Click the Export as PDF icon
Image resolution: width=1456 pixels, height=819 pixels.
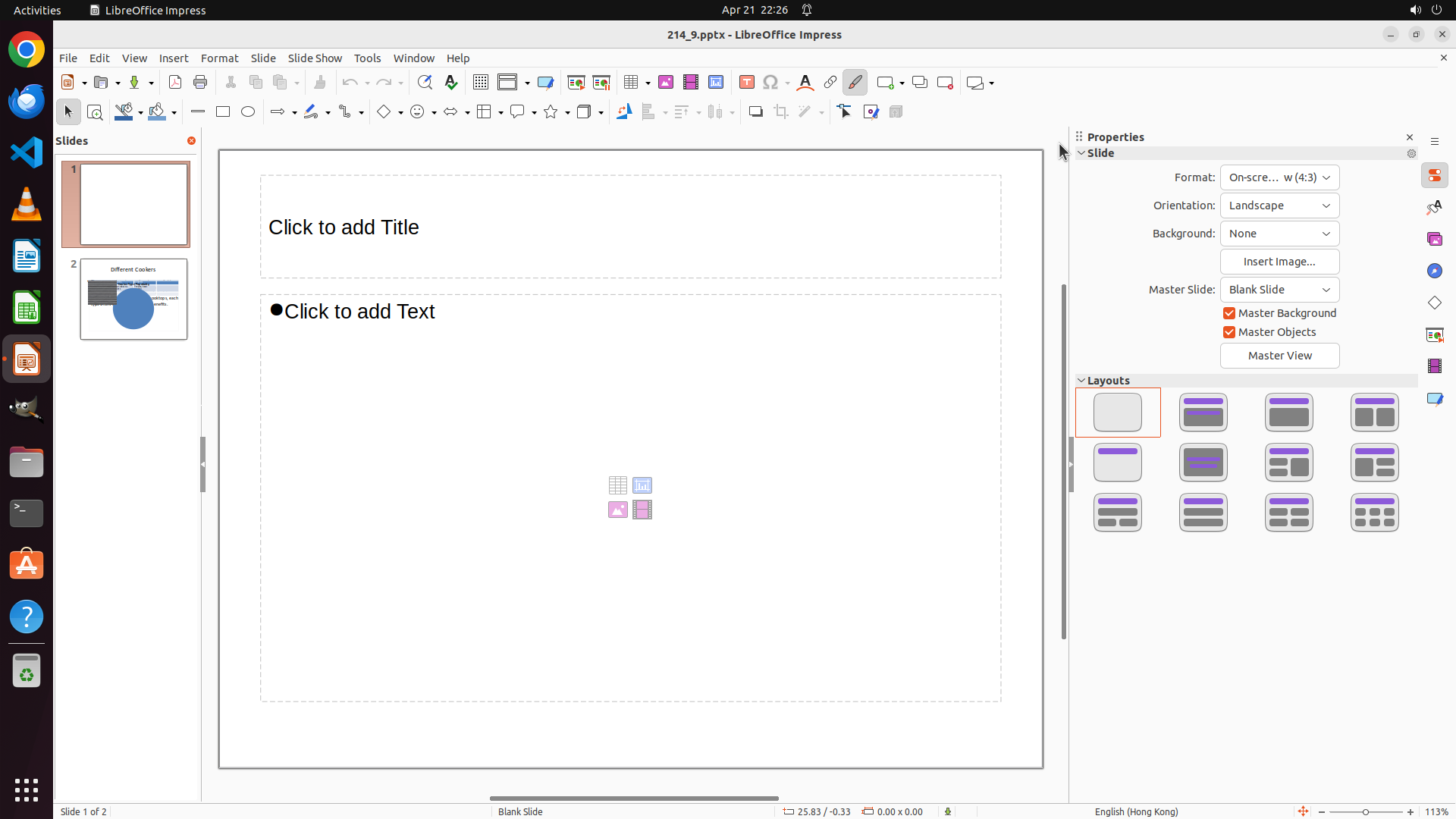(175, 82)
